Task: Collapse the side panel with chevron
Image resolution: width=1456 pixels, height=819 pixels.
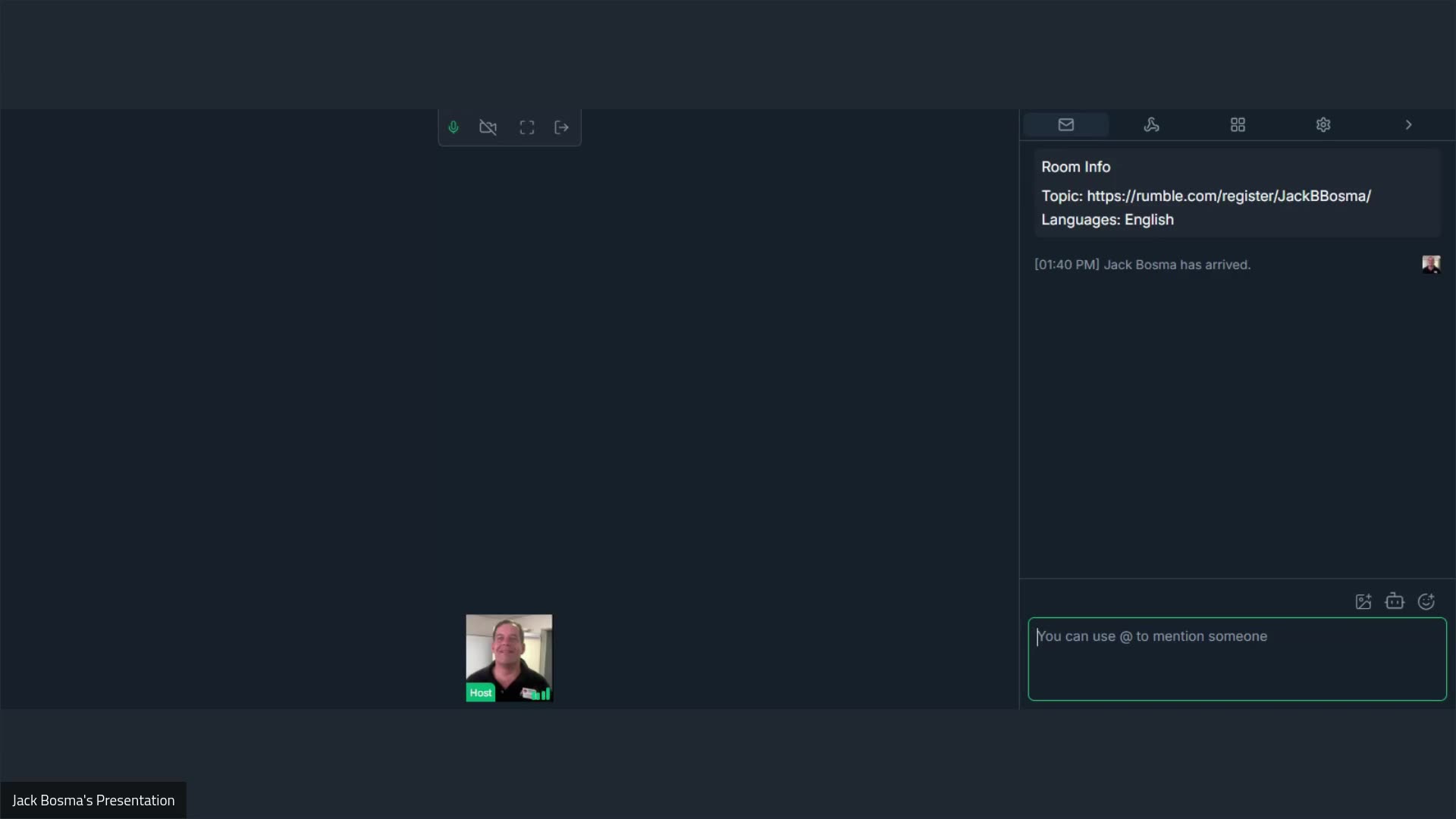Action: coord(1408,124)
